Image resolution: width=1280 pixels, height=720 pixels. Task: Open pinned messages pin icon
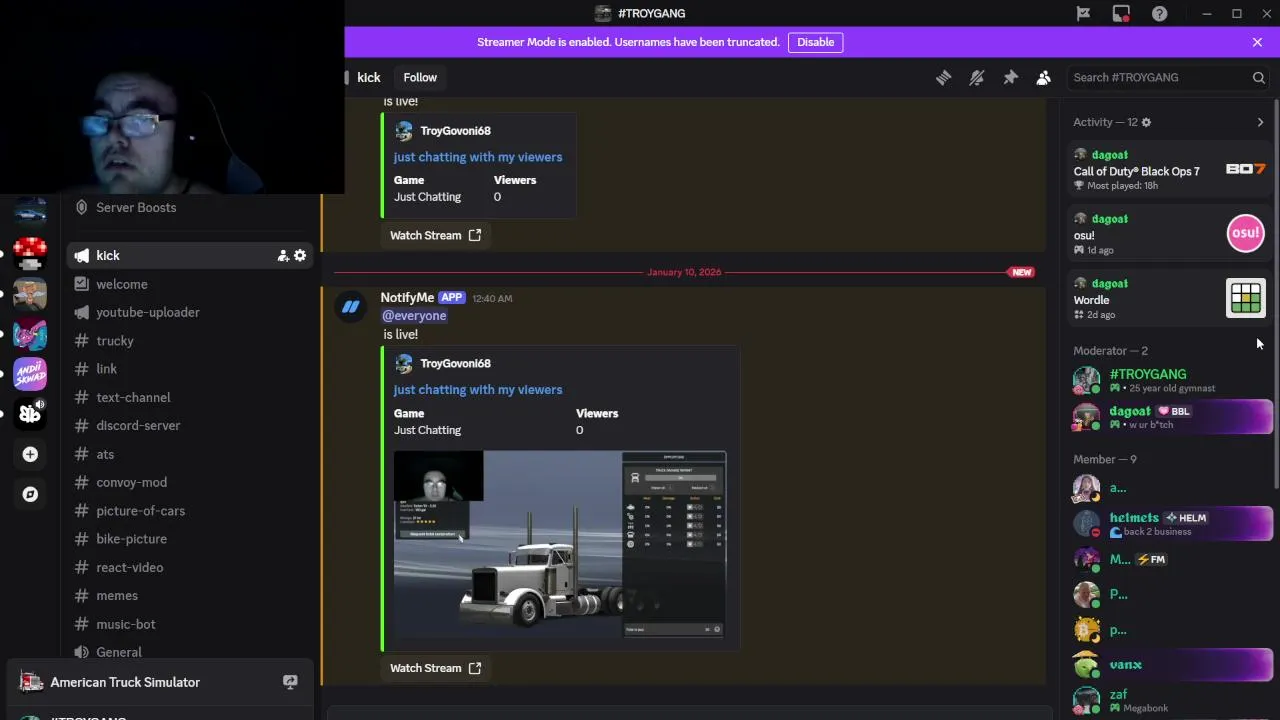pos(1010,77)
